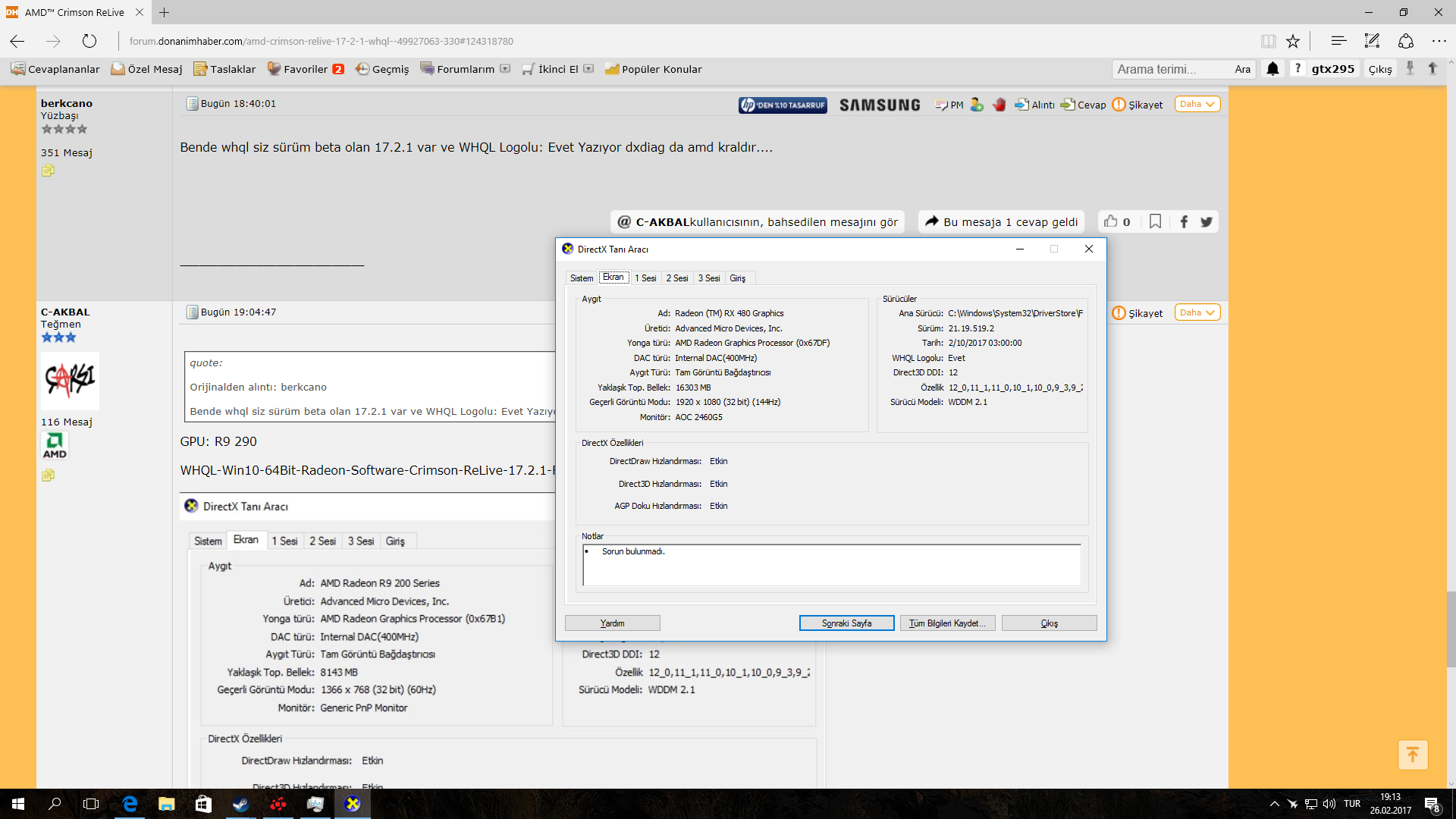This screenshot has width=1456, height=819.
Task: Select the Ekran tab in DirectX dialog
Action: (x=613, y=277)
